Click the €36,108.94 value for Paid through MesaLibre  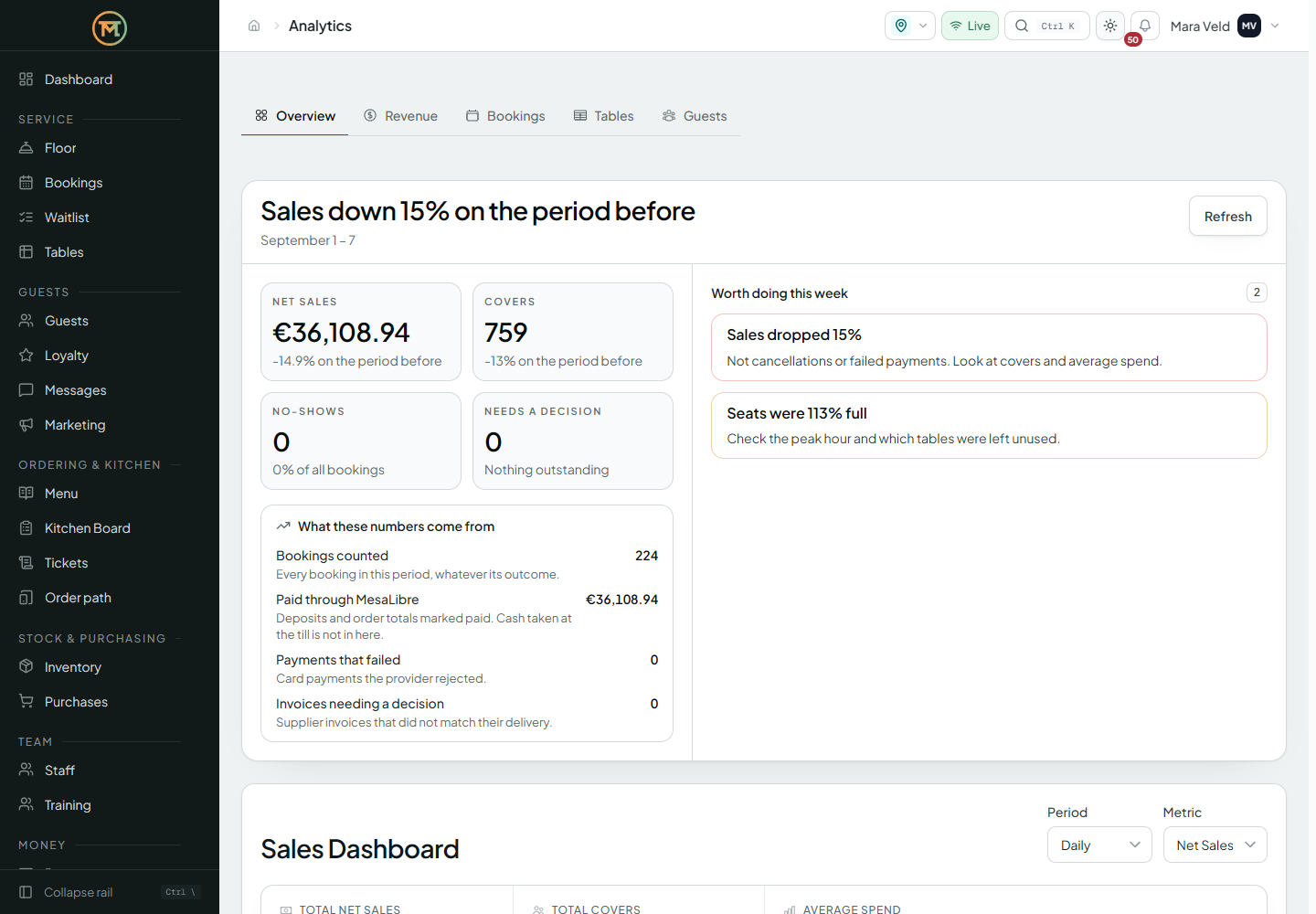pyautogui.click(x=621, y=600)
